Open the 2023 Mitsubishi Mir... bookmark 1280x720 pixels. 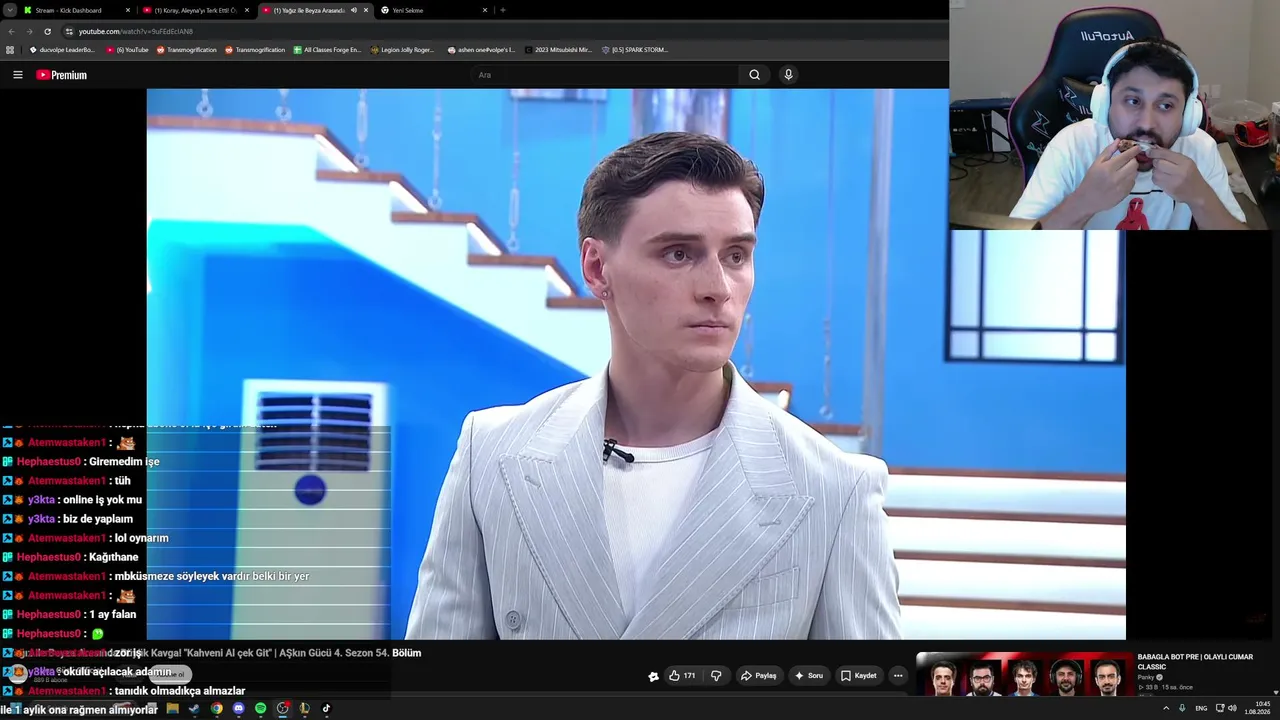(558, 50)
